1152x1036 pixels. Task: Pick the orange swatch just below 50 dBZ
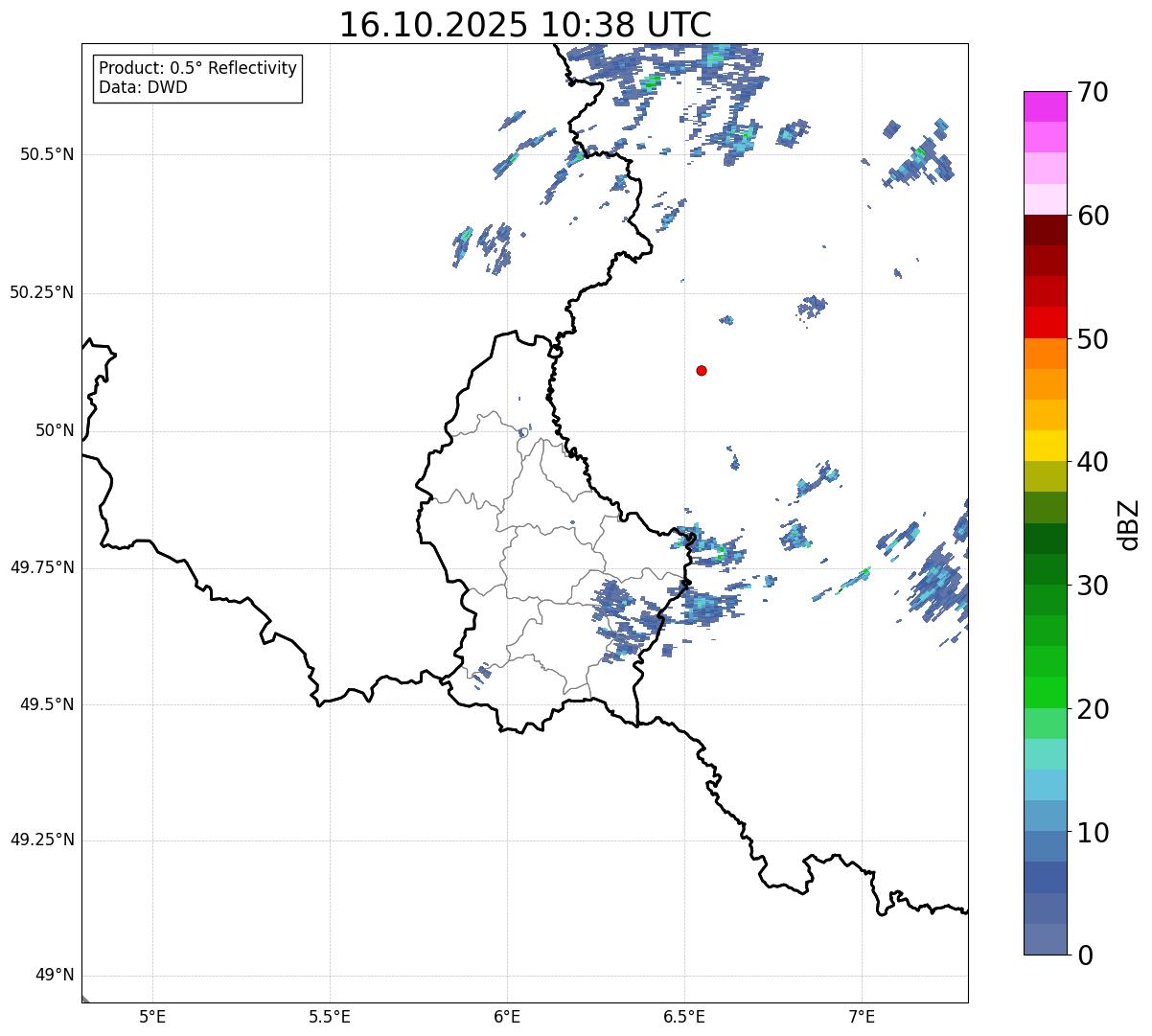(x=1046, y=354)
